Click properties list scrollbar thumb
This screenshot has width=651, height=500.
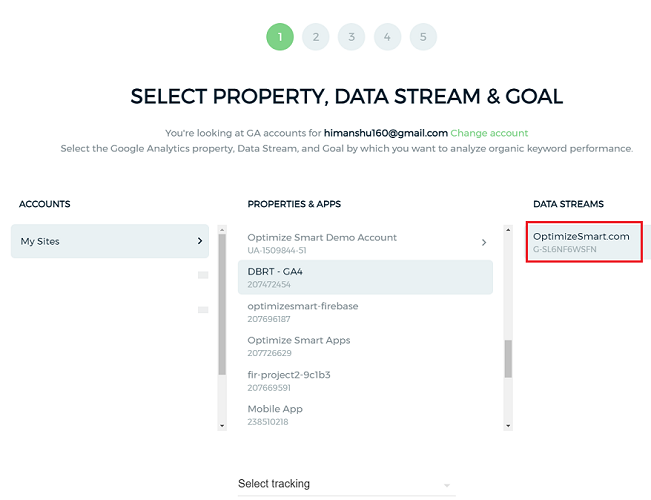coord(508,359)
